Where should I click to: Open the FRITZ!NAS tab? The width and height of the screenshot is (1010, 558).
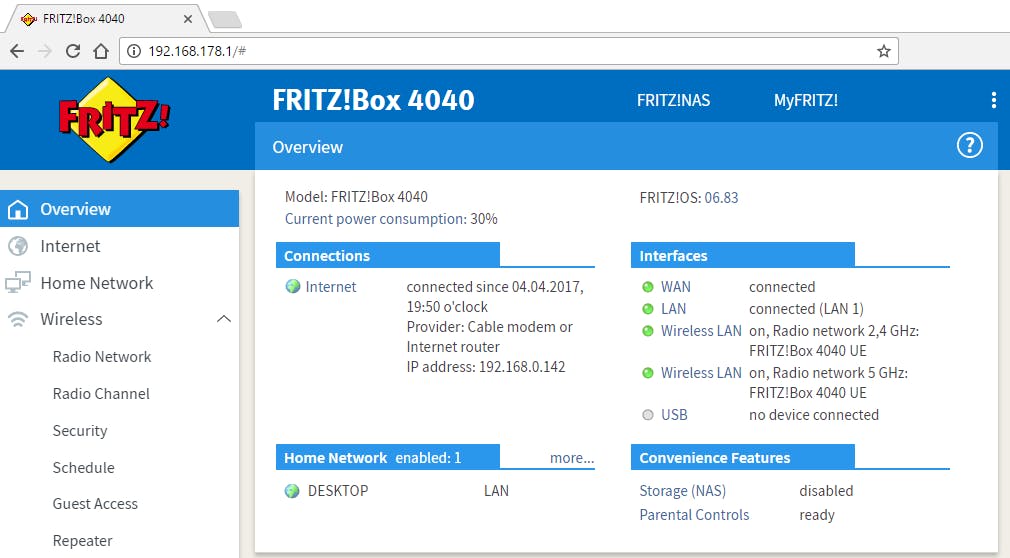pos(674,101)
